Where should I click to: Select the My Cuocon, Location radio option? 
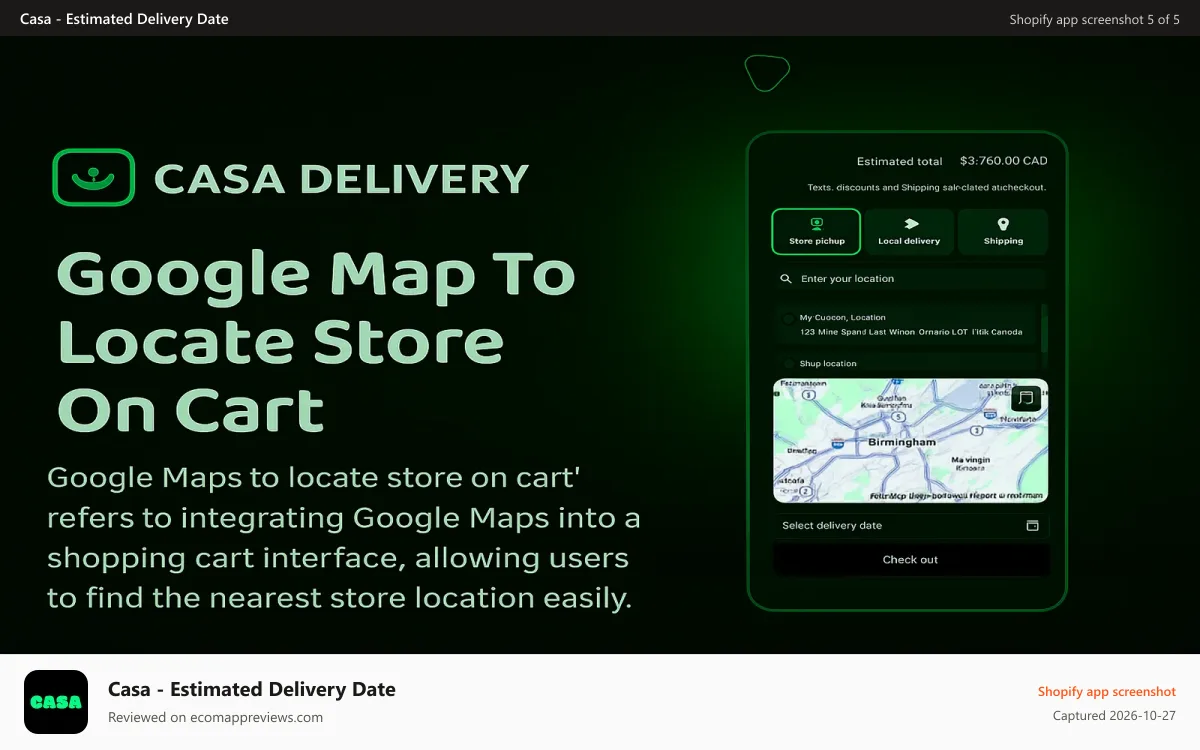(789, 319)
